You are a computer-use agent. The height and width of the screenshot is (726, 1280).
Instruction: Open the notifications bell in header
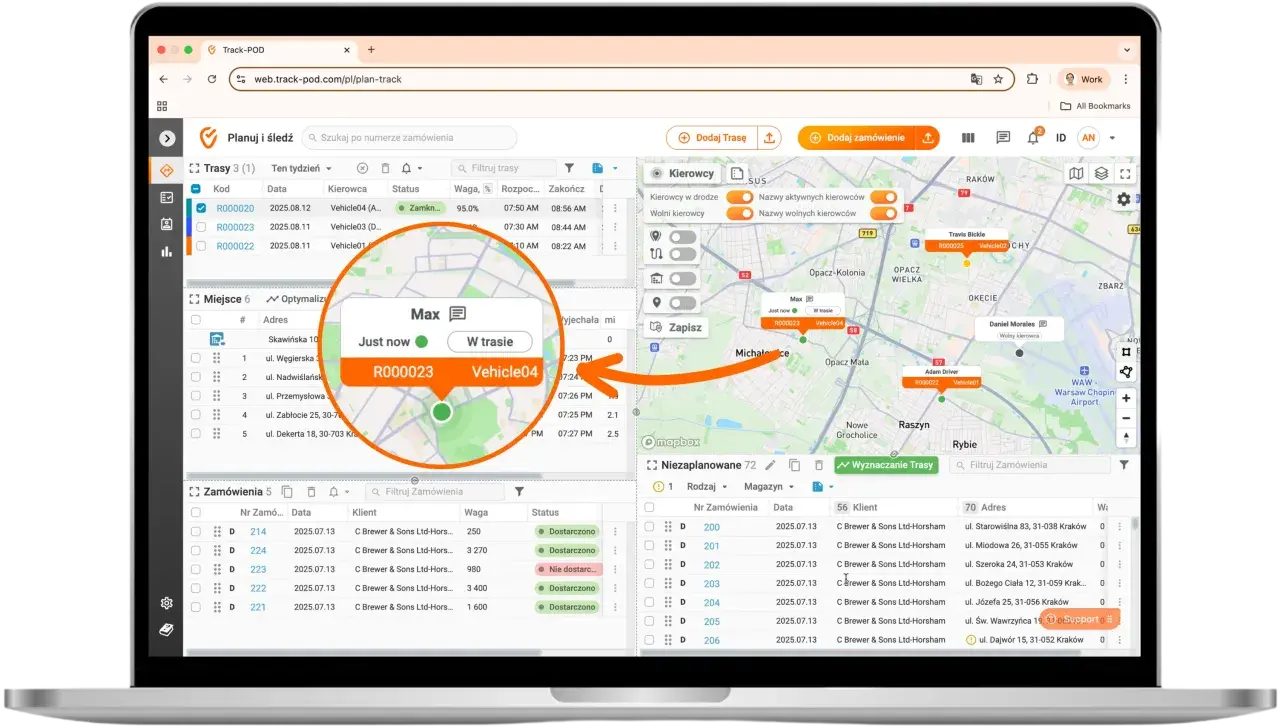tap(1033, 138)
